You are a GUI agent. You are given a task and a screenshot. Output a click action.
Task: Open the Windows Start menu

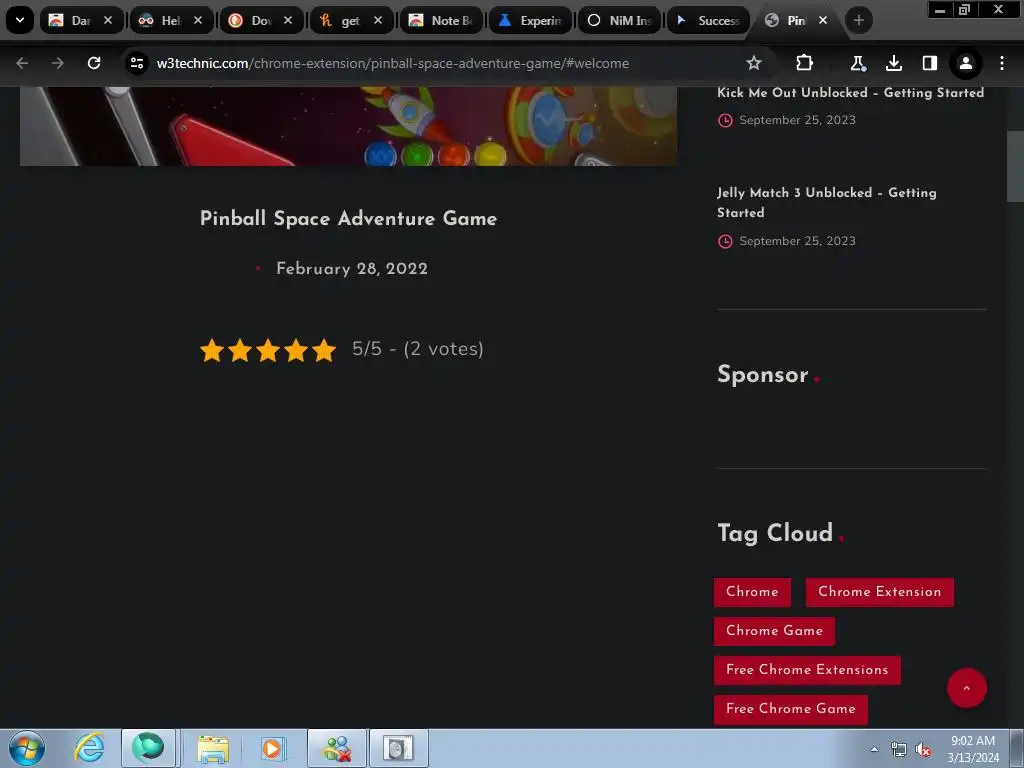pyautogui.click(x=27, y=748)
